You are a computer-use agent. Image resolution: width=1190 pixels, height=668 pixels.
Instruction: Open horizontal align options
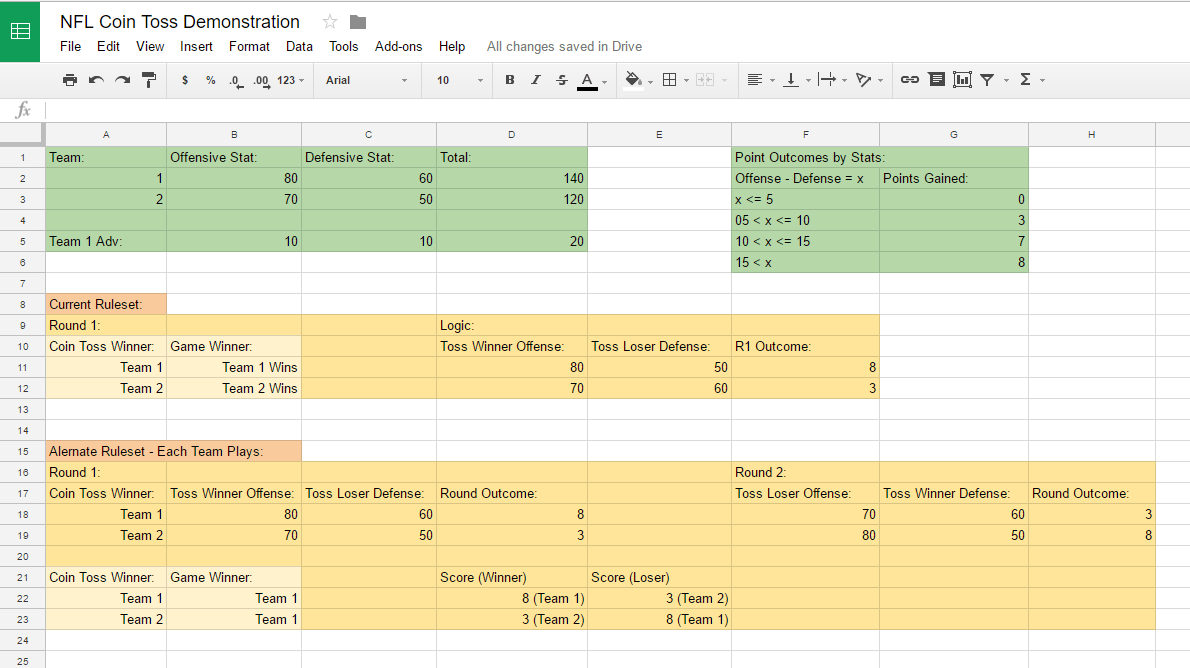pos(754,80)
